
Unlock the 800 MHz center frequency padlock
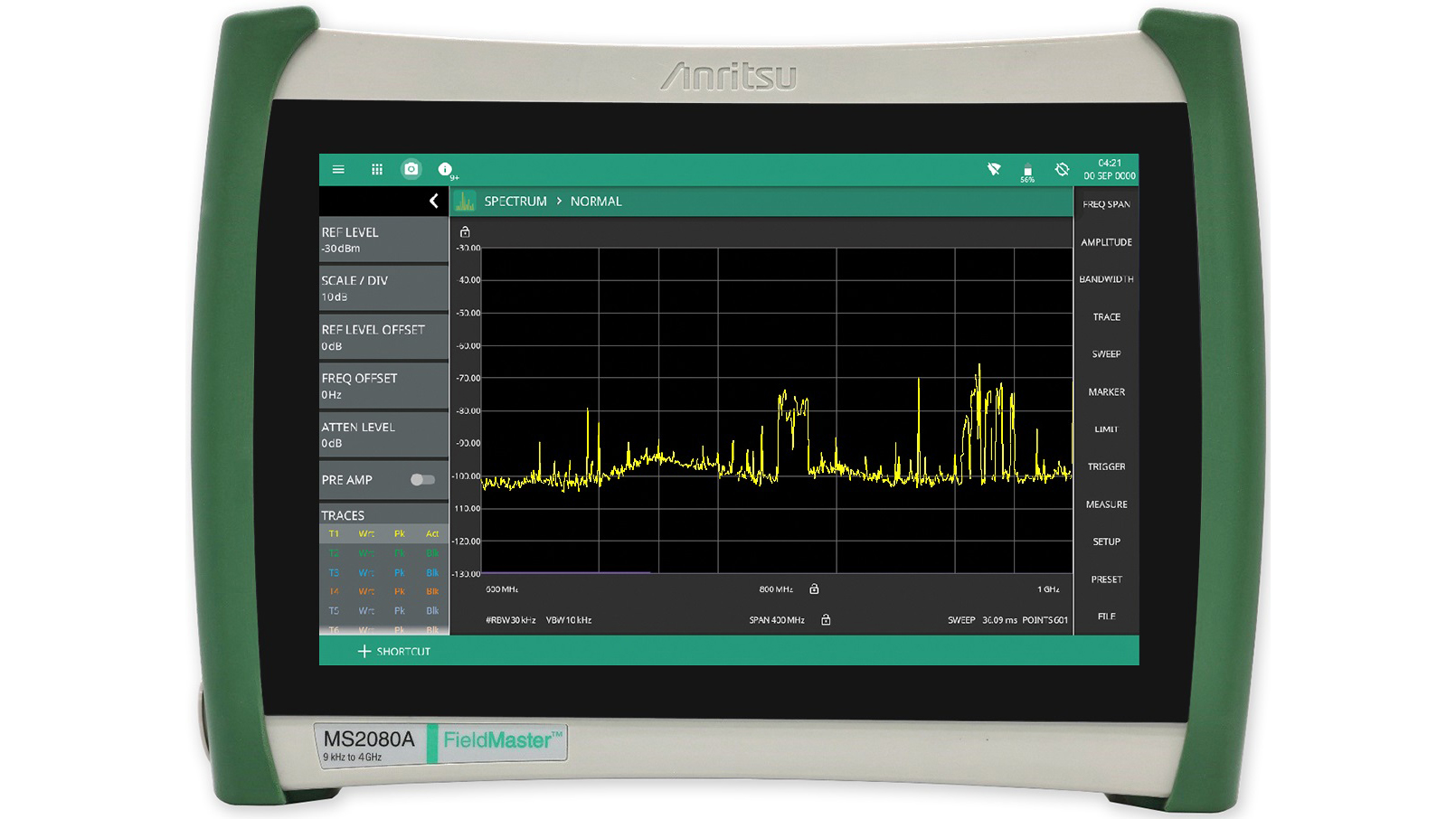[813, 588]
